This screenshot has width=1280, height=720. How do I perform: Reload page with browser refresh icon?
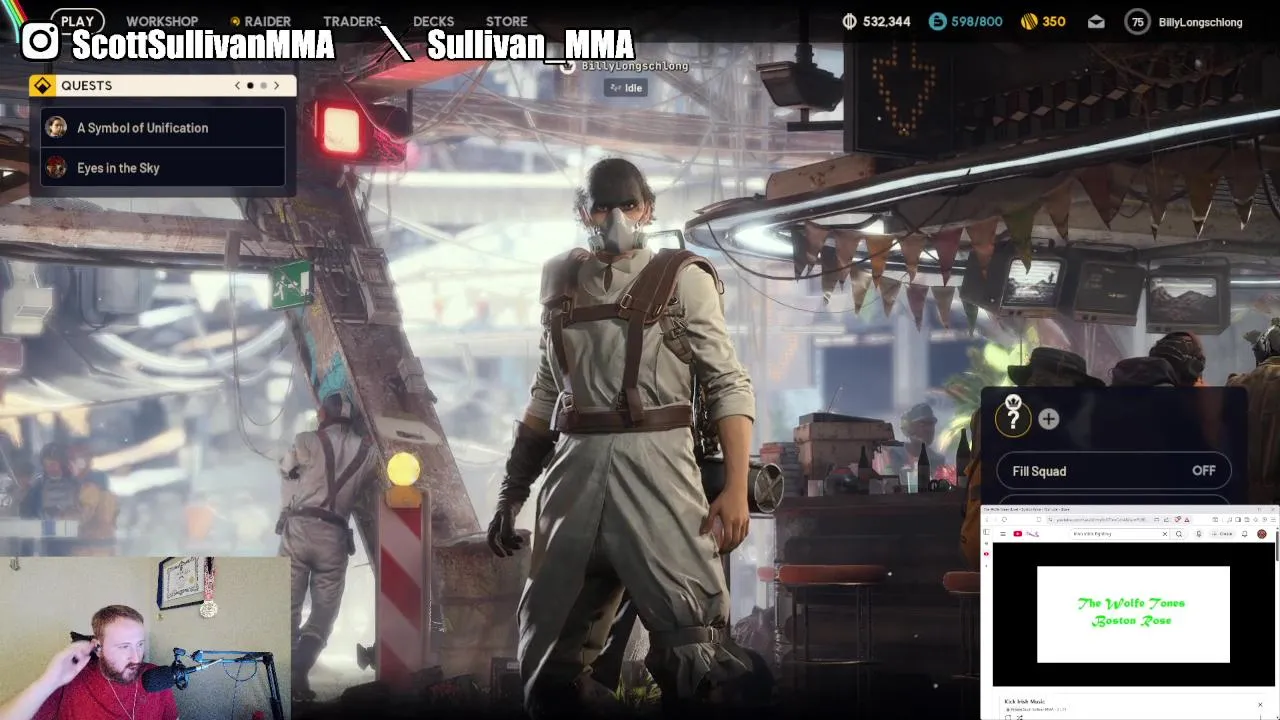tap(1004, 520)
